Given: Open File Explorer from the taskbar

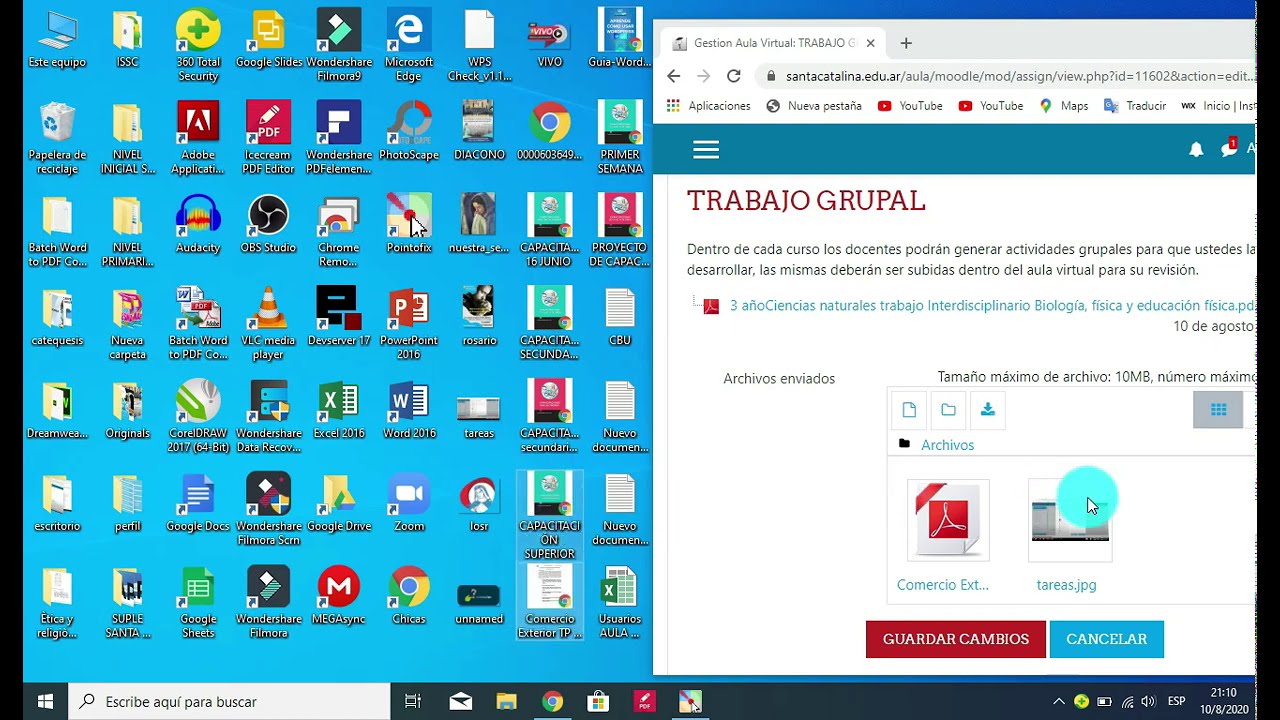Looking at the screenshot, I should (x=506, y=702).
